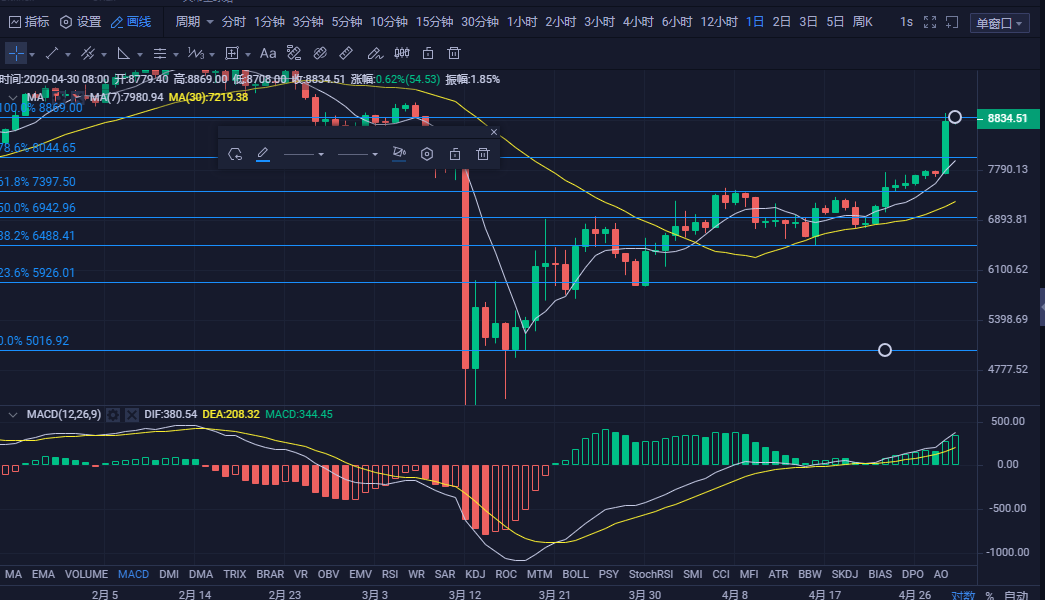1045x600 pixels.
Task: Open the wave tool dropdown arrow
Action: click(212, 55)
